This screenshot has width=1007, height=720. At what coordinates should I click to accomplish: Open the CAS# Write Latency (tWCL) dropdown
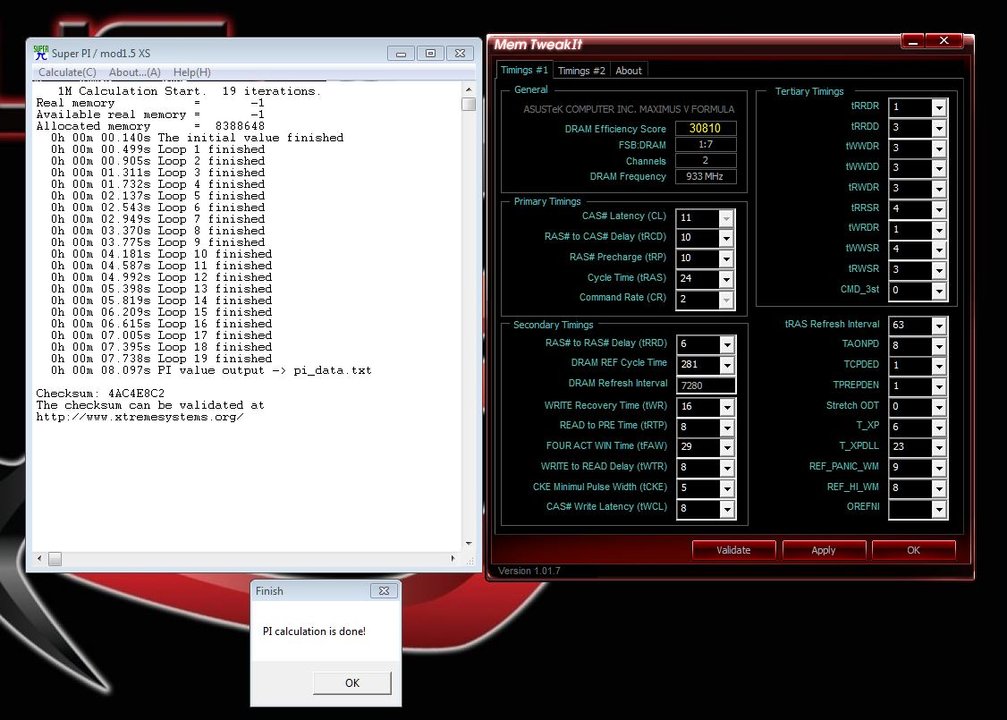[x=727, y=509]
